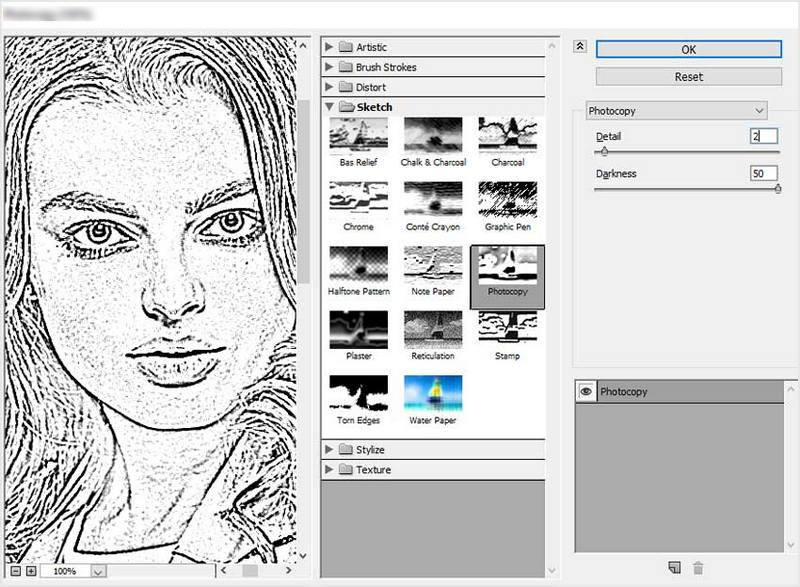Select the Plaster filter thumbnail

tap(358, 329)
